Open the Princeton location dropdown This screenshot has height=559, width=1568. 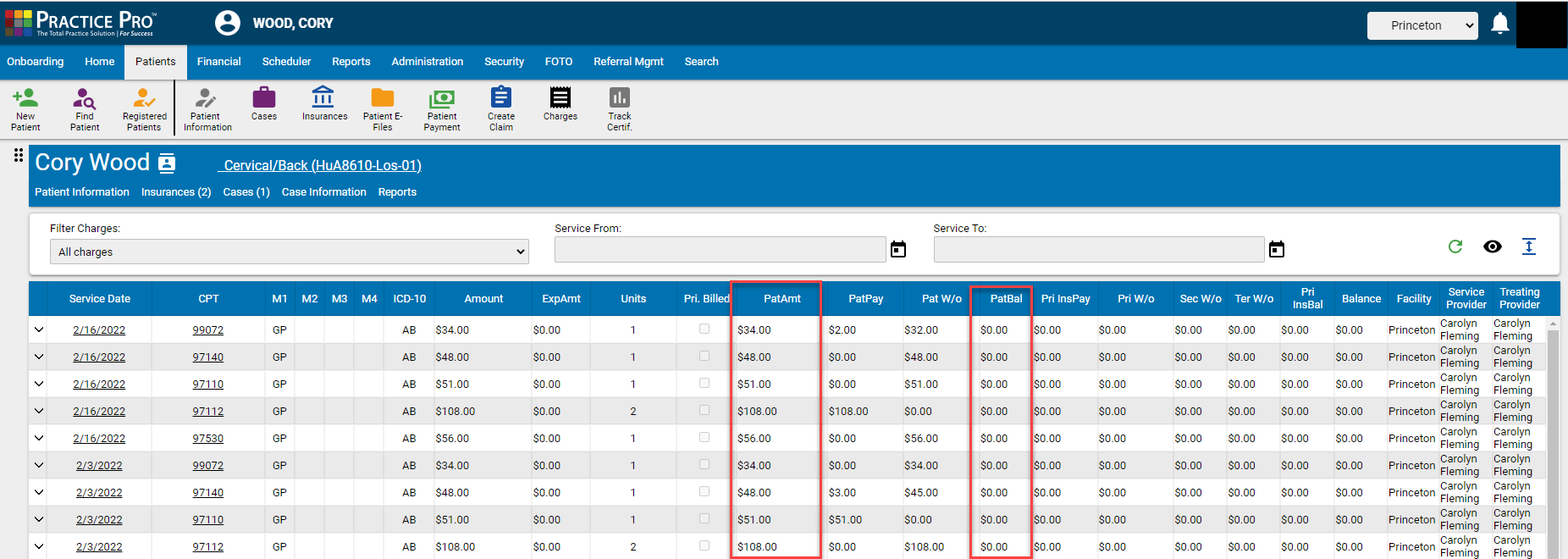pyautogui.click(x=1422, y=25)
